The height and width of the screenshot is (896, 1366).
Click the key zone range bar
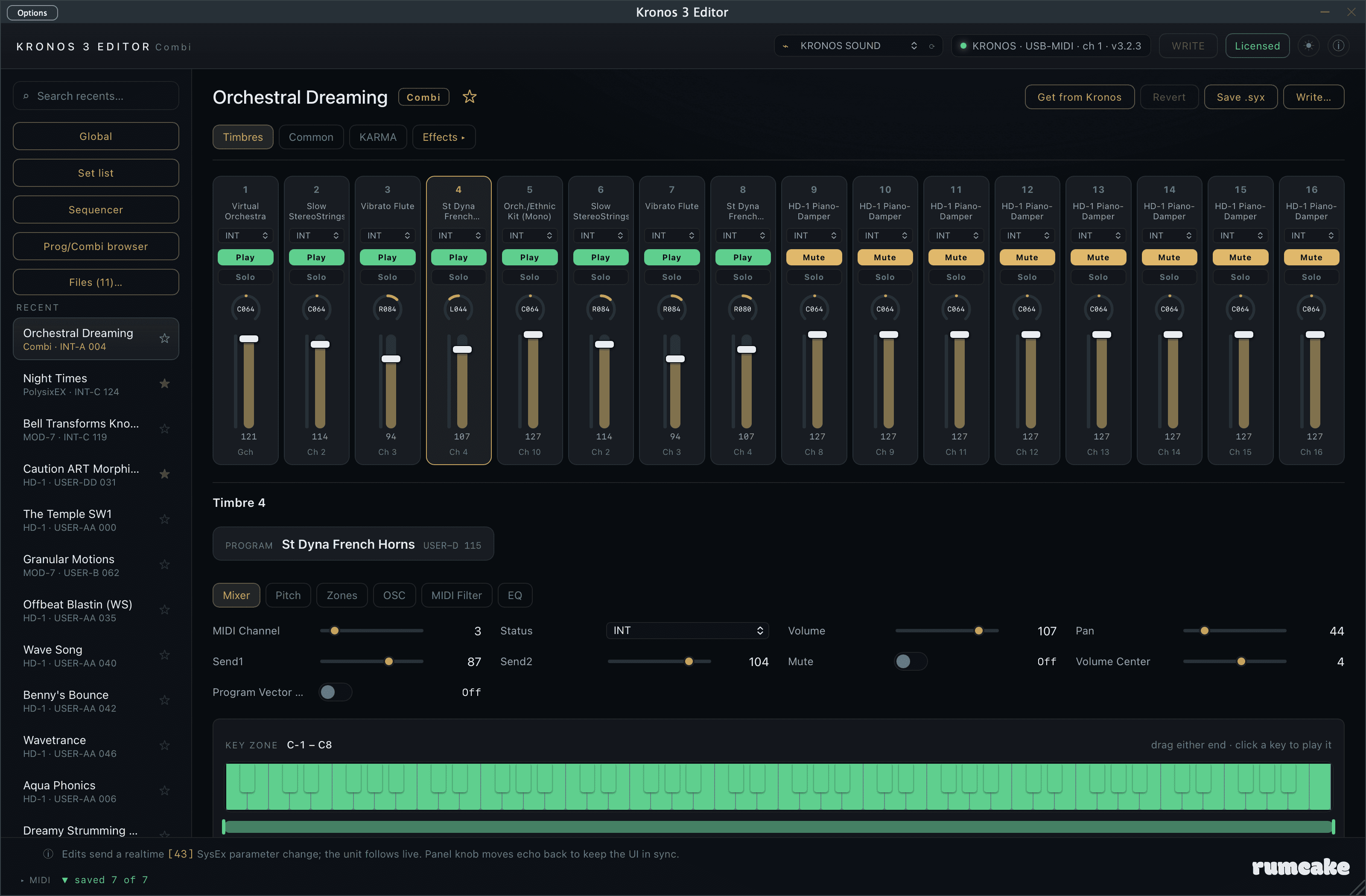(x=778, y=826)
